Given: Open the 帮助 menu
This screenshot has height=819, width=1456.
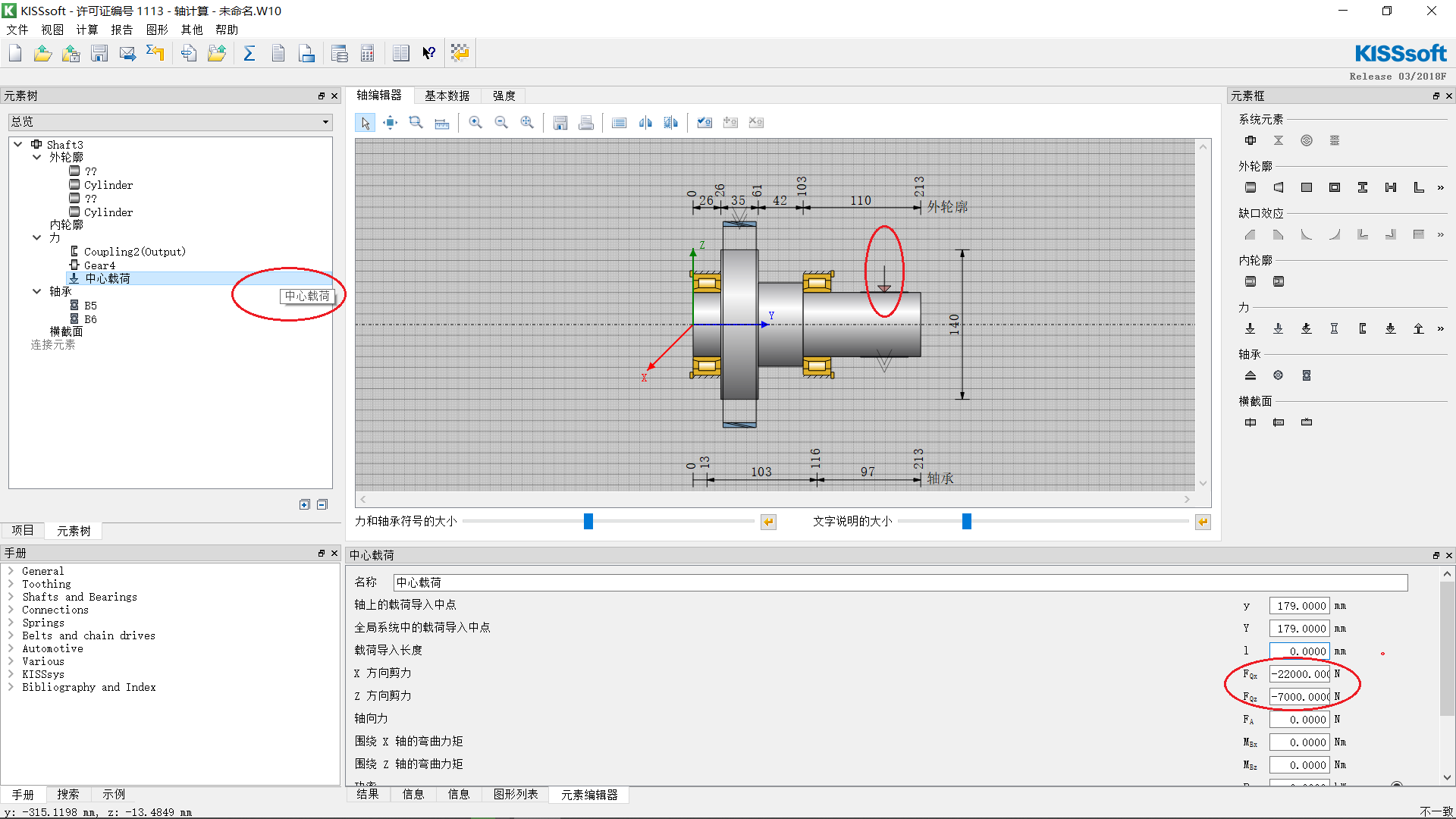Looking at the screenshot, I should point(227,30).
